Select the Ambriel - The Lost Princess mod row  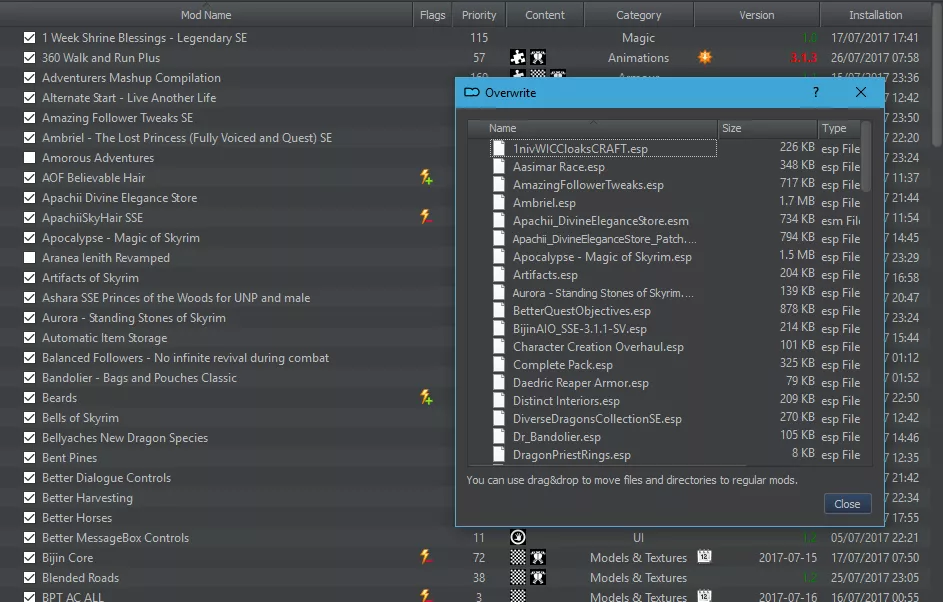tap(187, 138)
